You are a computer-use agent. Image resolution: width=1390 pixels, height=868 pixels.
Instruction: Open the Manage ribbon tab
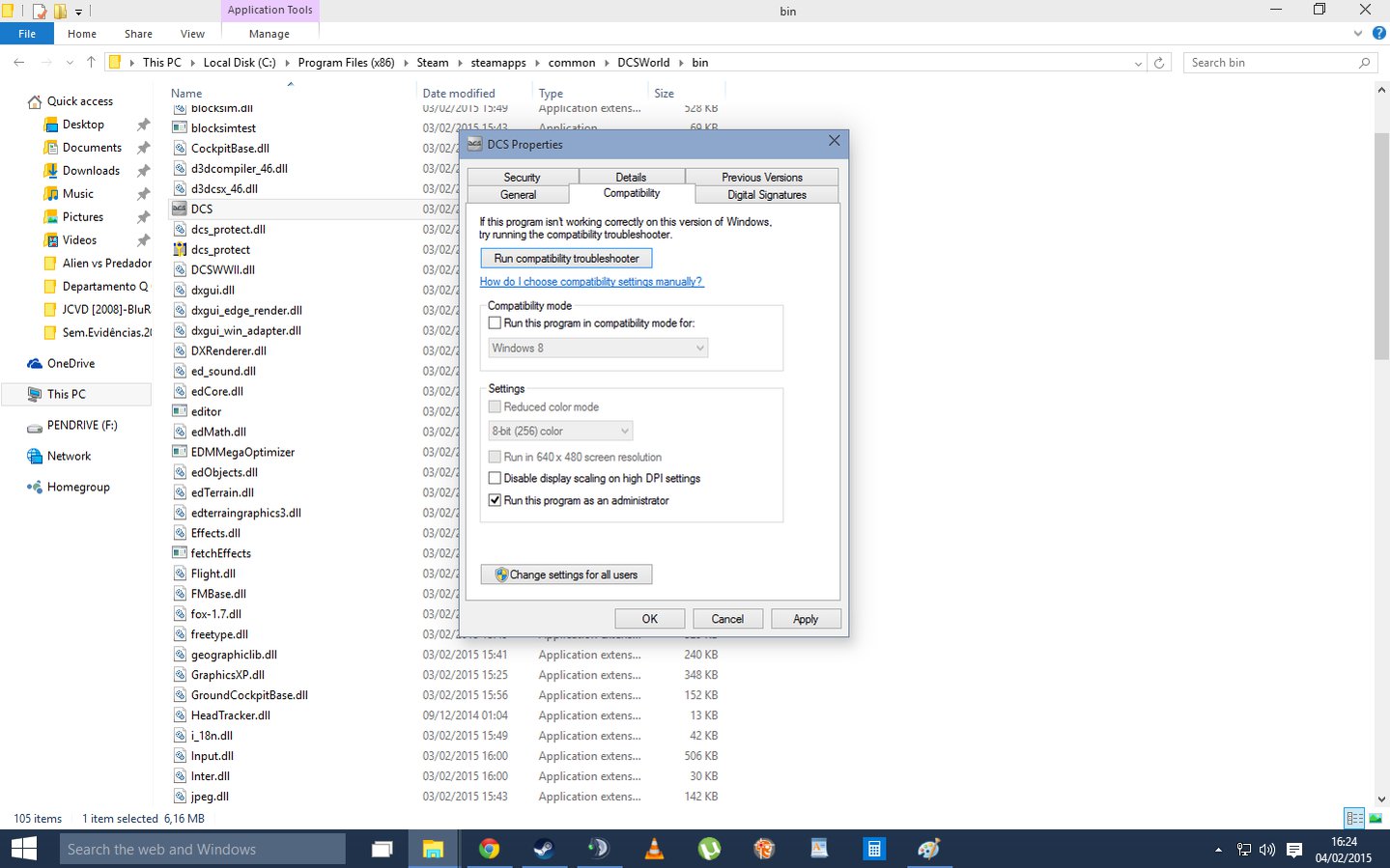point(269,34)
